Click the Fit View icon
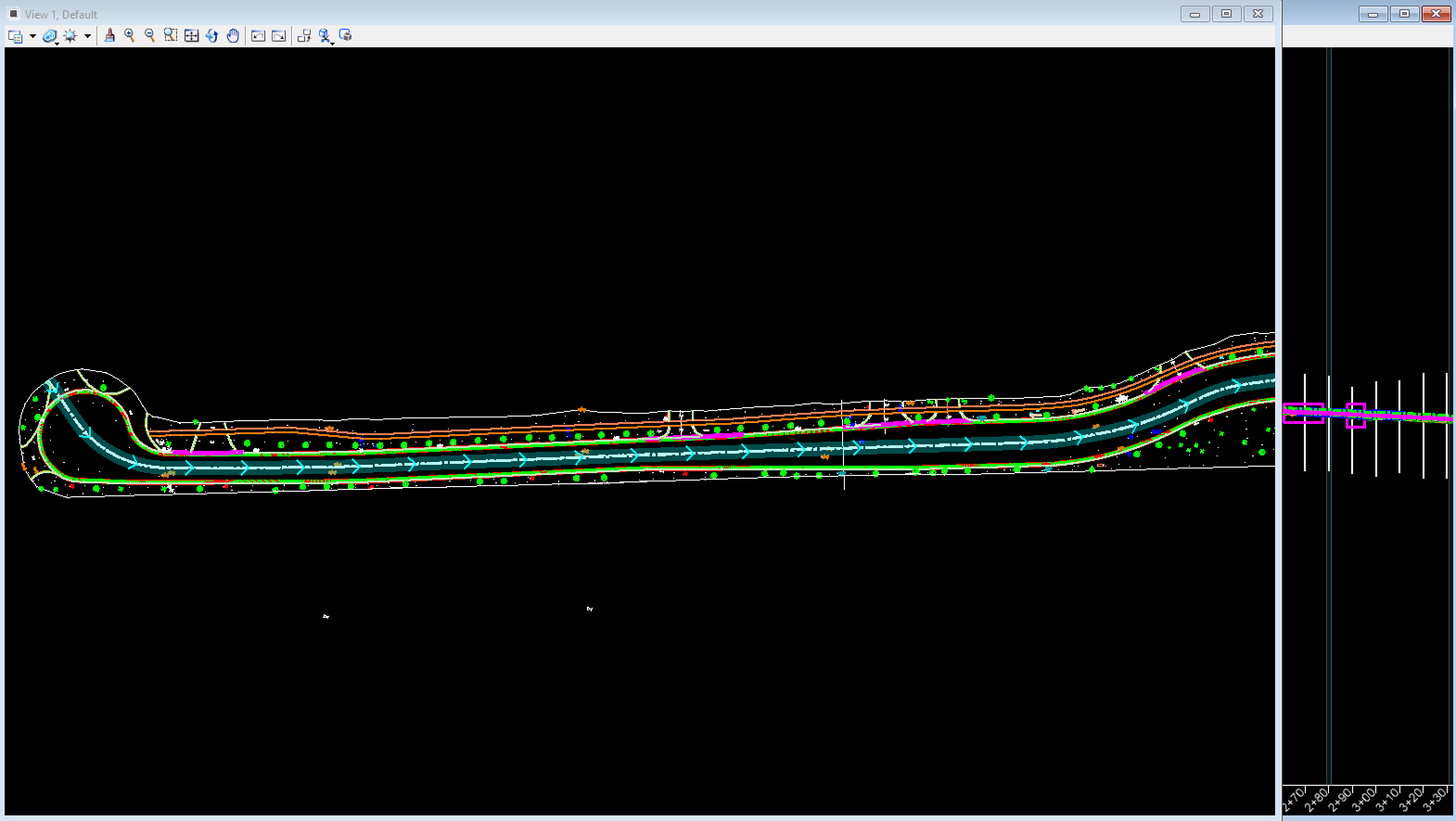 (x=191, y=35)
